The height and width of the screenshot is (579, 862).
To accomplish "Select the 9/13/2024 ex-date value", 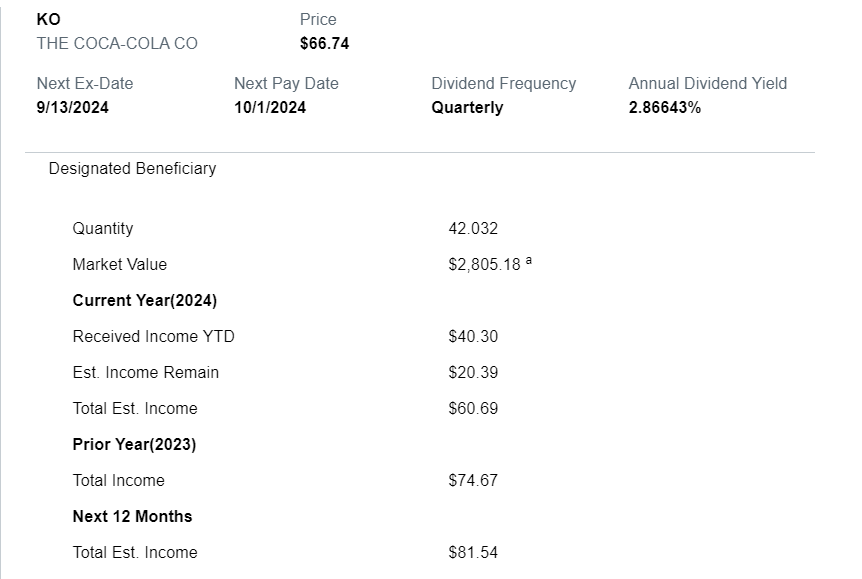I will point(73,107).
